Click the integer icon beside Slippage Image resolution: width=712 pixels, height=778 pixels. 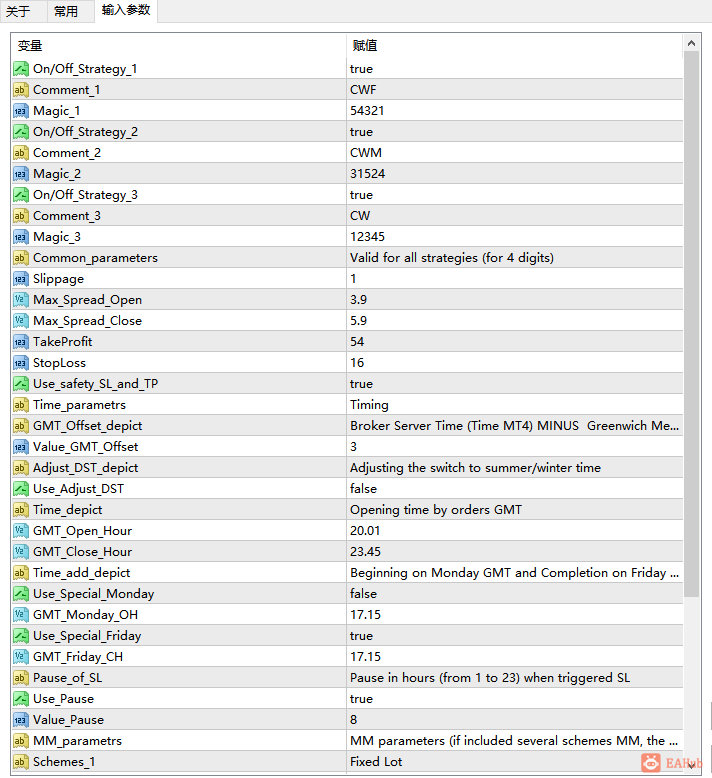(21, 279)
